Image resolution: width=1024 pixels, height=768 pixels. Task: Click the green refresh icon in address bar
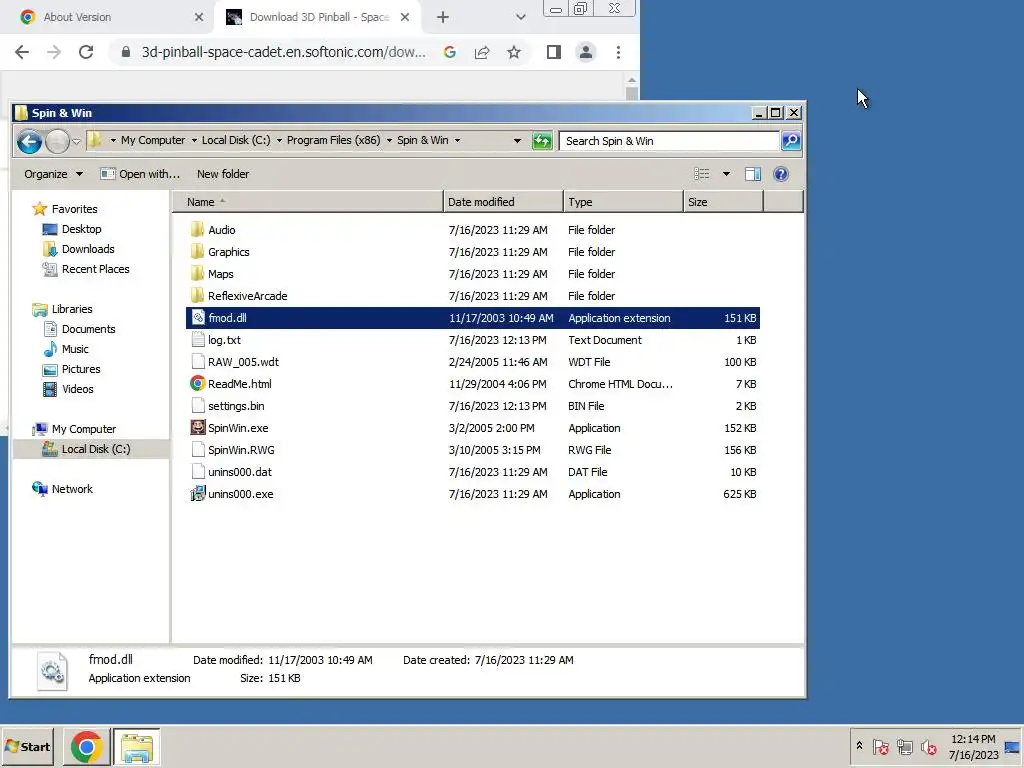542,141
